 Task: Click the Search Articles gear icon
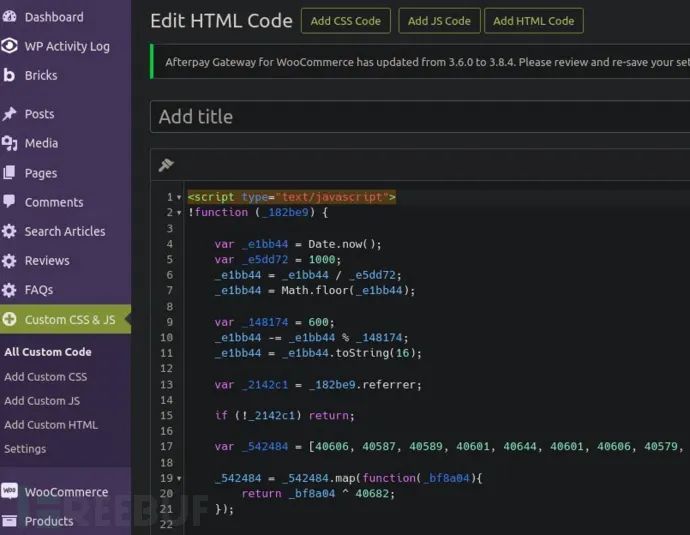pyautogui.click(x=9, y=231)
